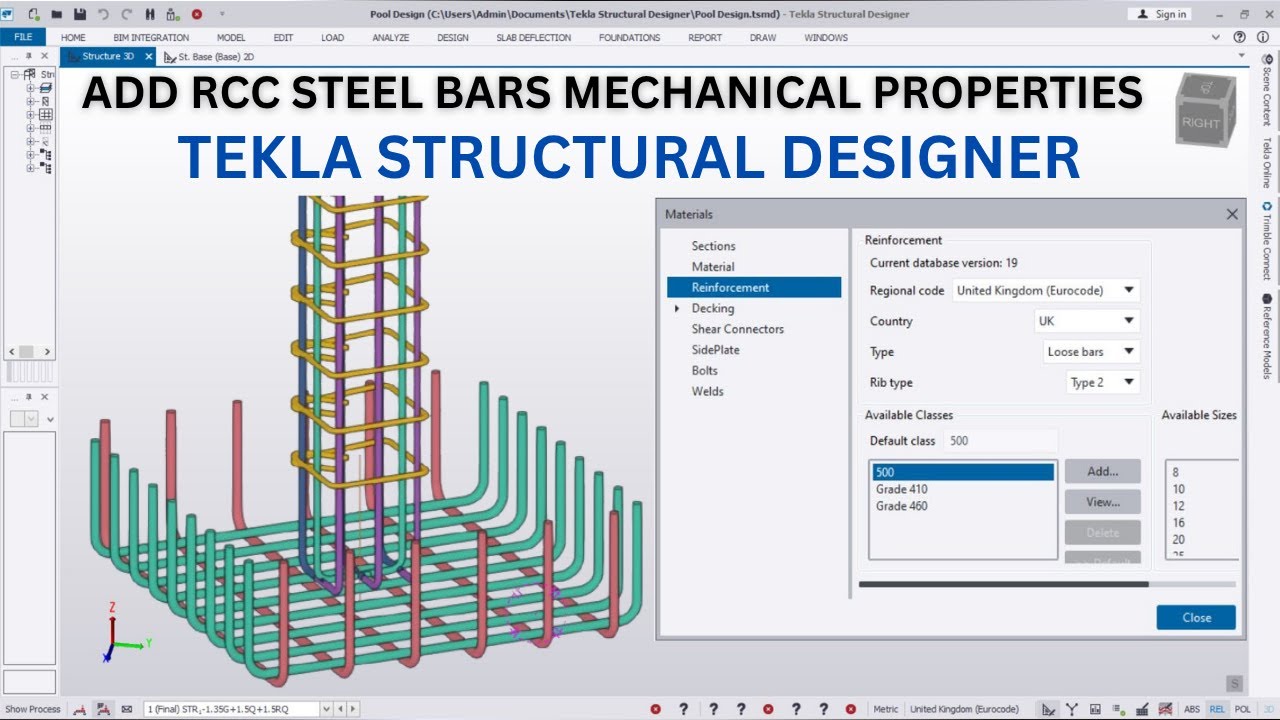
Task: Click the View... button
Action: [1102, 502]
